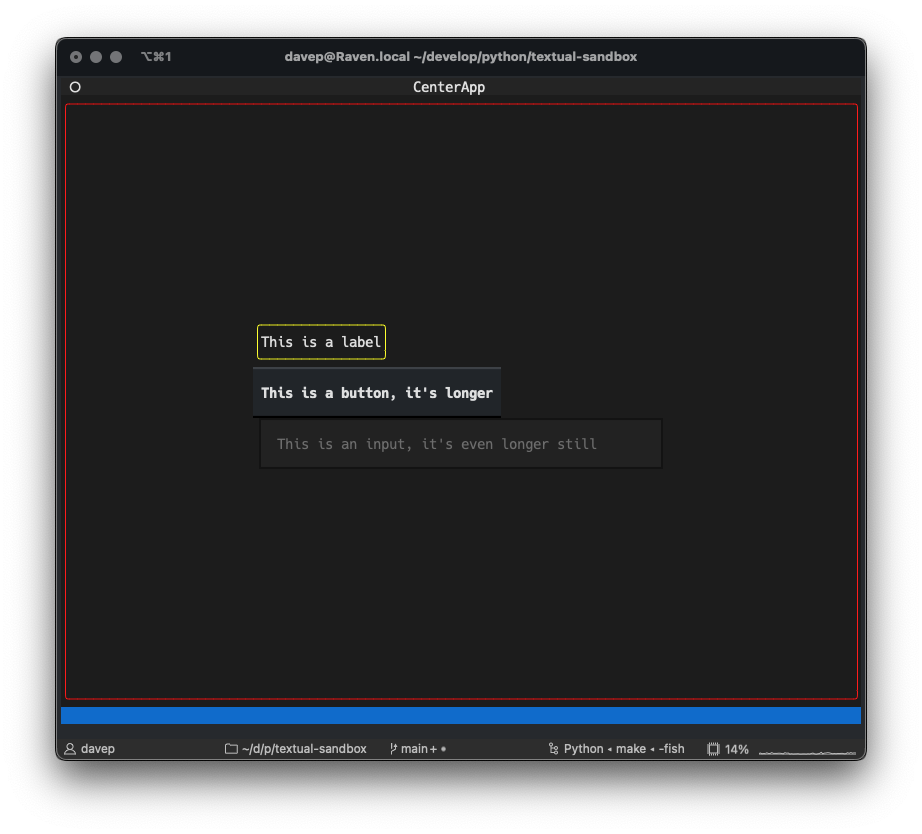This screenshot has height=834, width=922.
Task: Click the terminal window title text
Action: coord(460,56)
